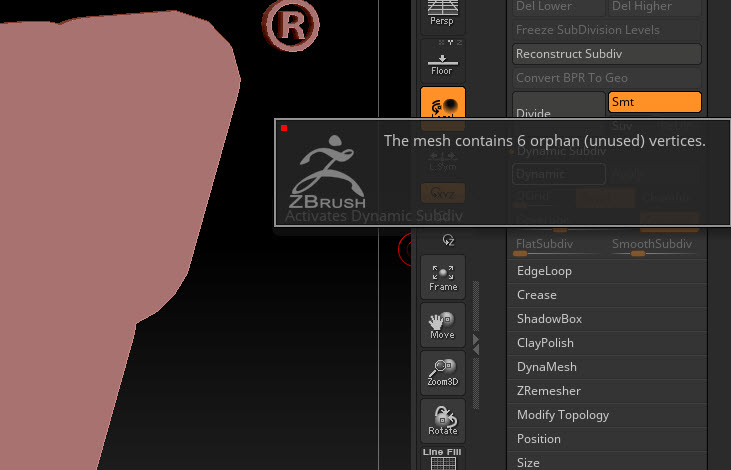This screenshot has width=731, height=470.
Task: Select the Rotate view icon
Action: coord(442,421)
